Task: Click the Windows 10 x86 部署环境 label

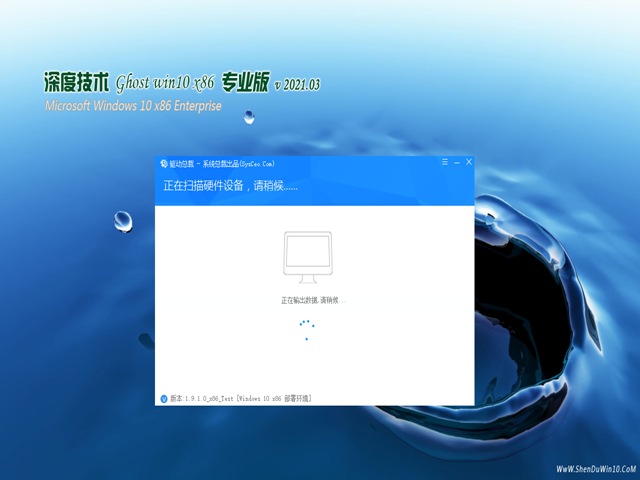Action: (274, 398)
